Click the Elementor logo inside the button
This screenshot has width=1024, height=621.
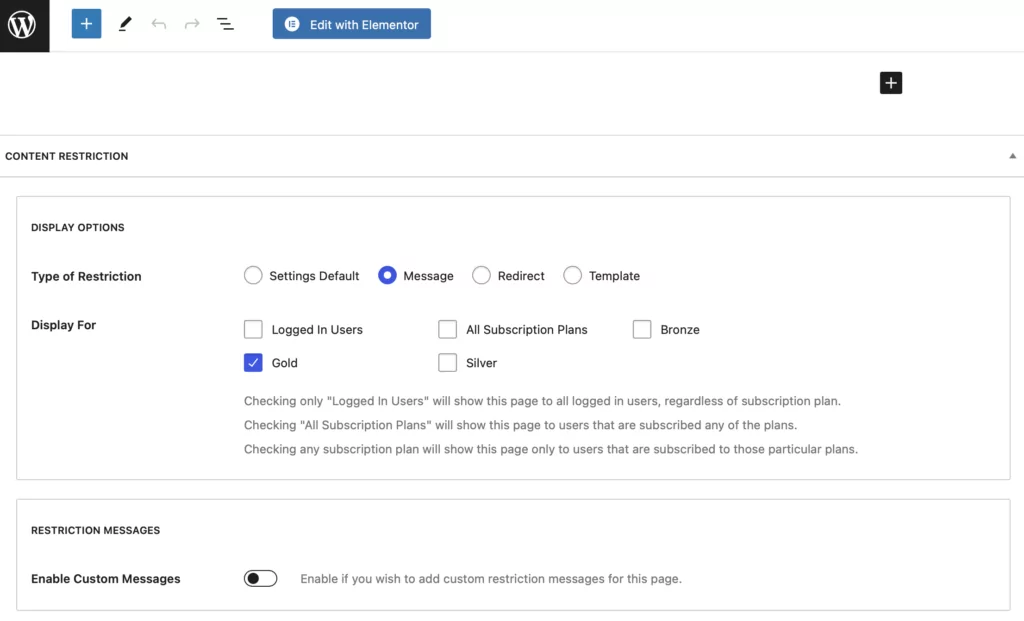(292, 24)
